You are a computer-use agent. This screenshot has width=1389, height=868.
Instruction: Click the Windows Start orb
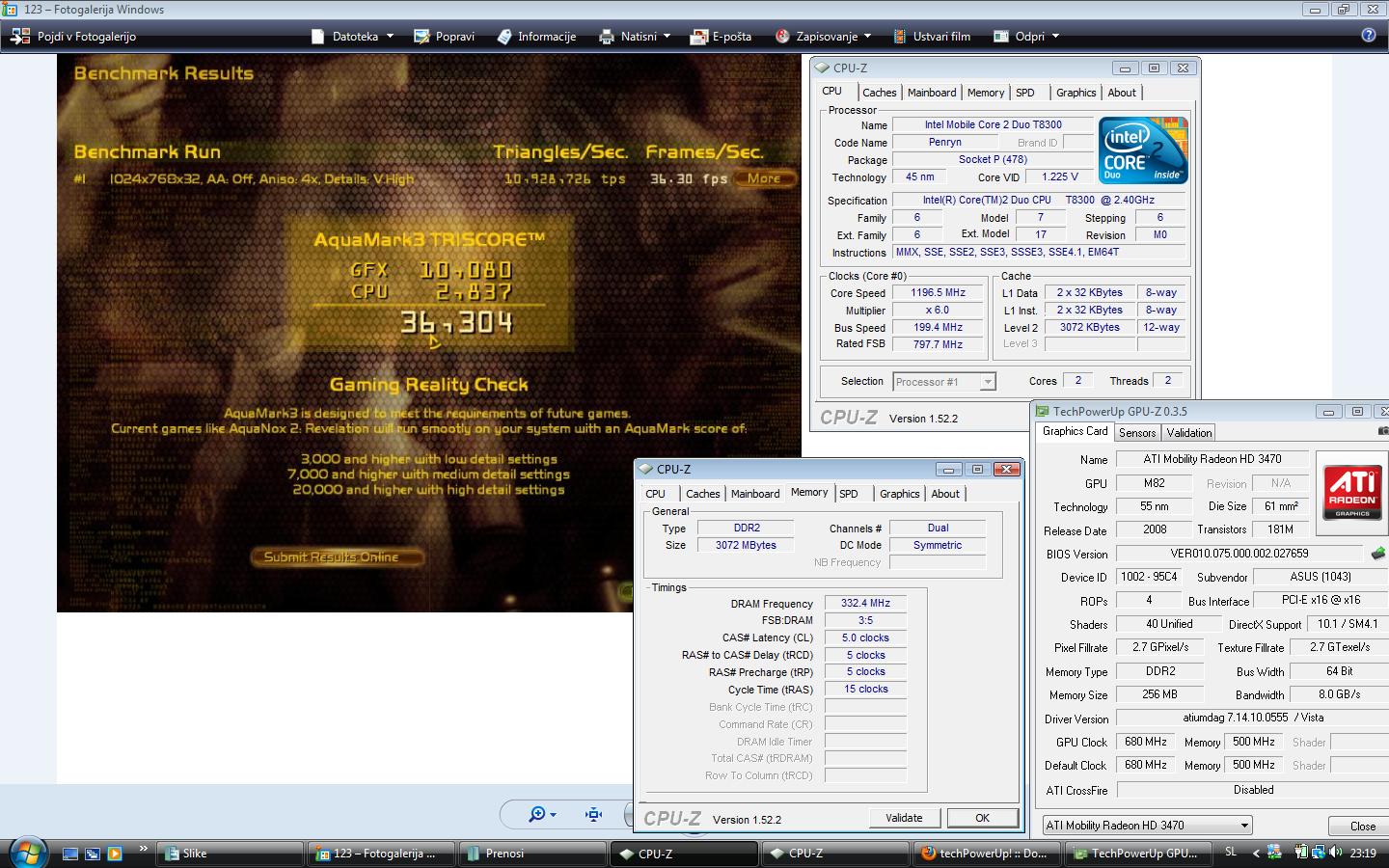[28, 852]
